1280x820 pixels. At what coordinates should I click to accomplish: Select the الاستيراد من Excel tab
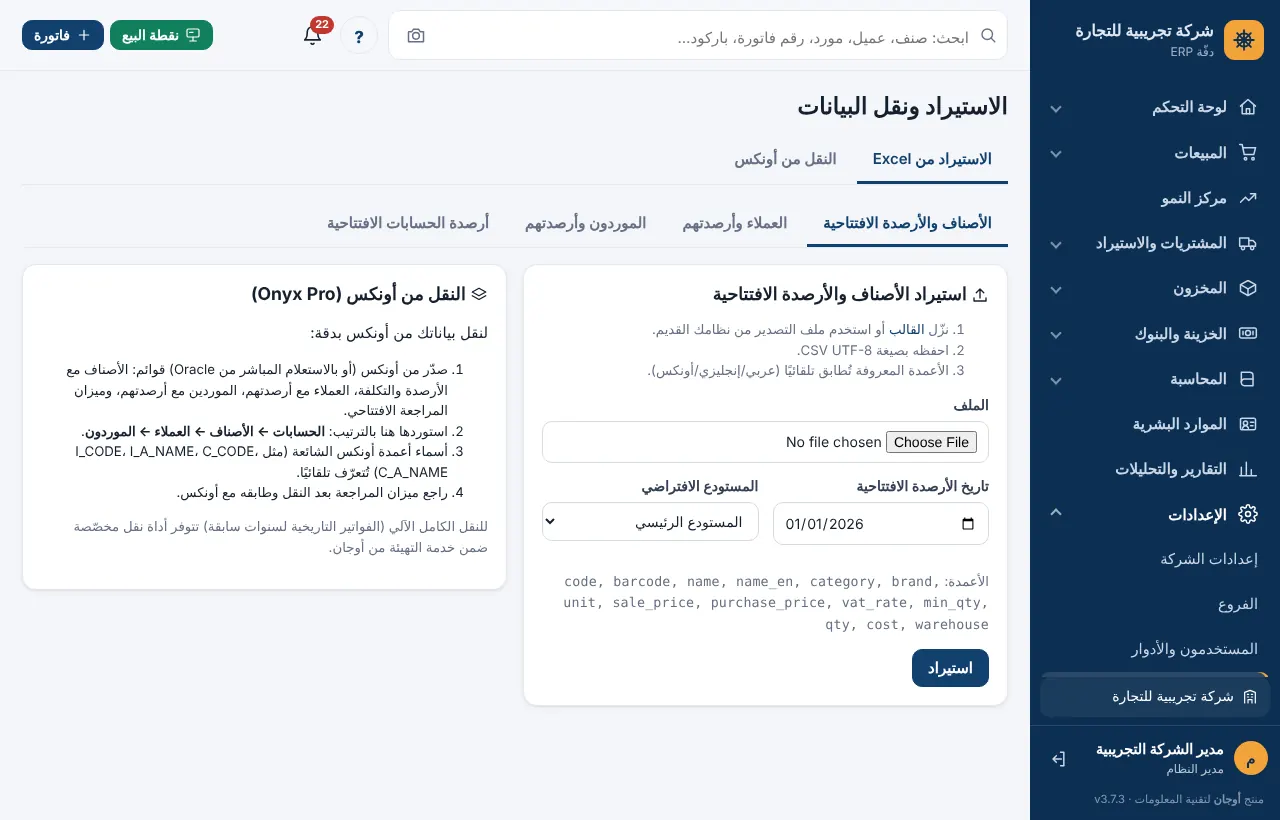(932, 159)
